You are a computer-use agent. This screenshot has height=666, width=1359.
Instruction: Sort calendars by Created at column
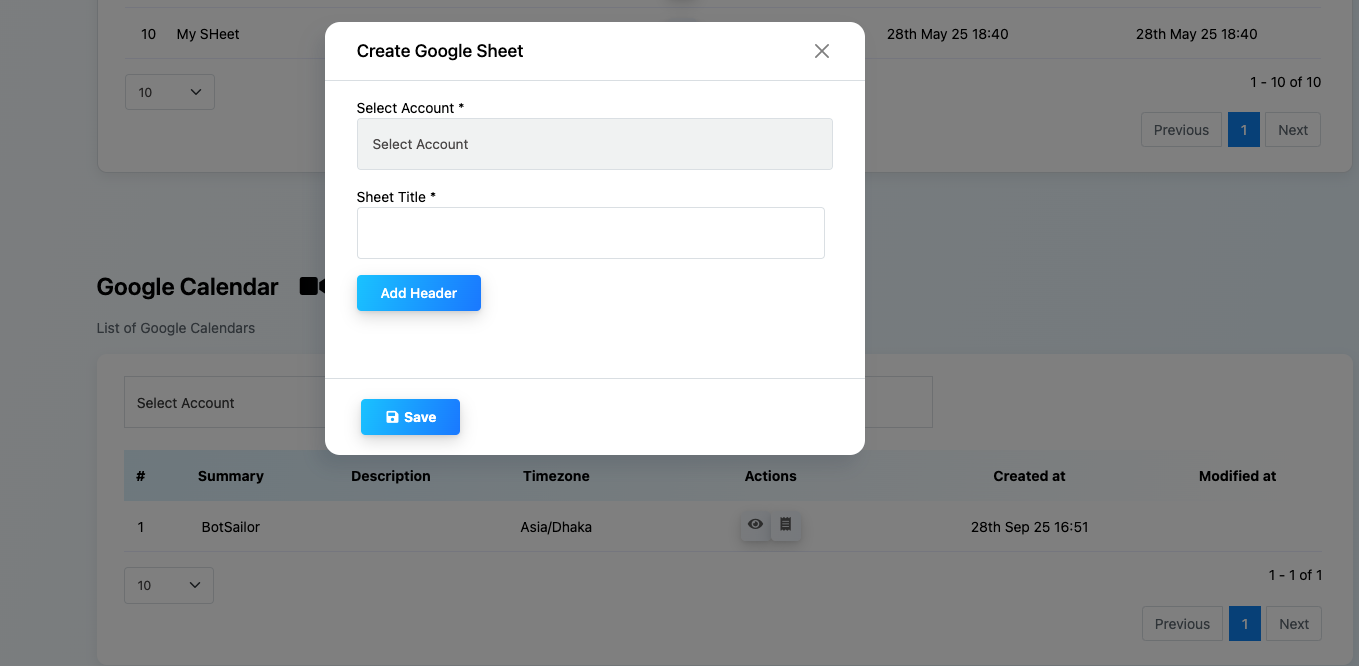click(x=1029, y=476)
